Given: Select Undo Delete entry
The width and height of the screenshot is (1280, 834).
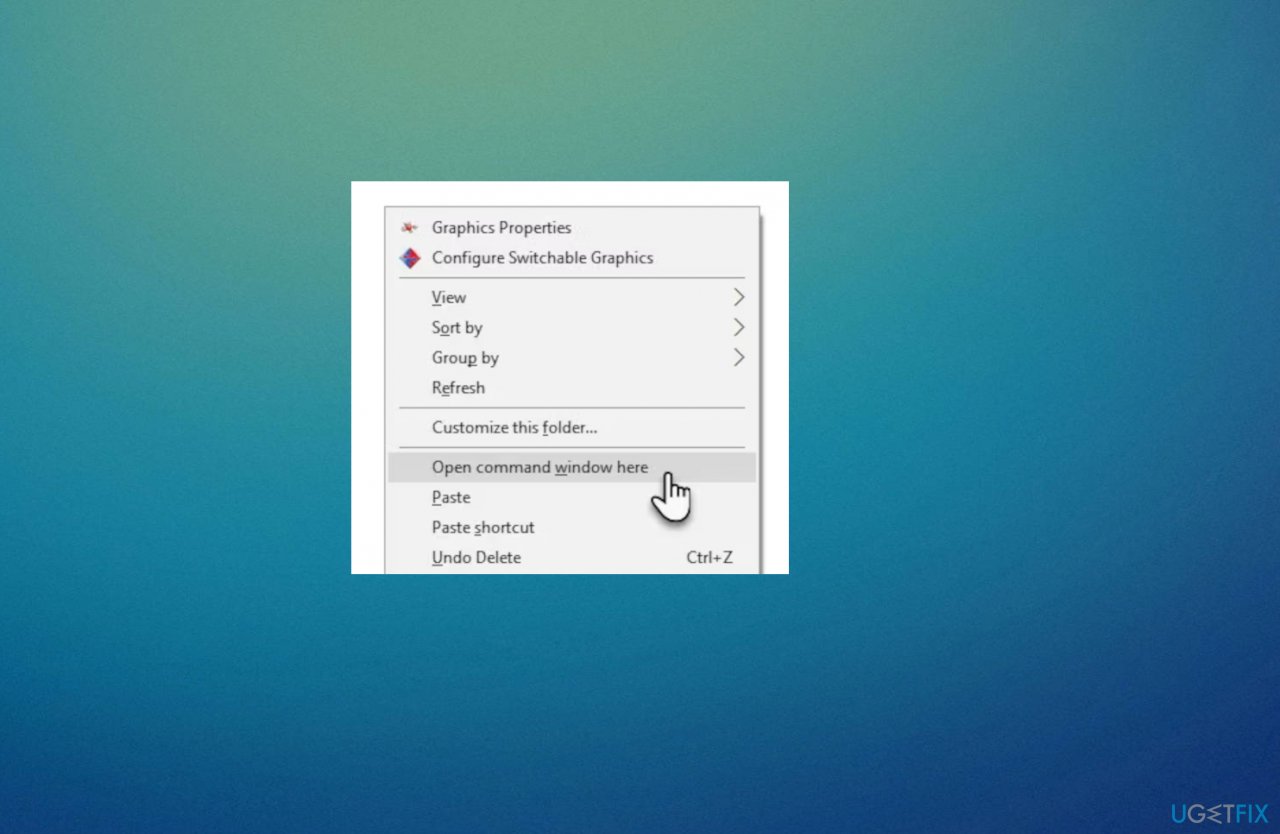Looking at the screenshot, I should 572,557.
